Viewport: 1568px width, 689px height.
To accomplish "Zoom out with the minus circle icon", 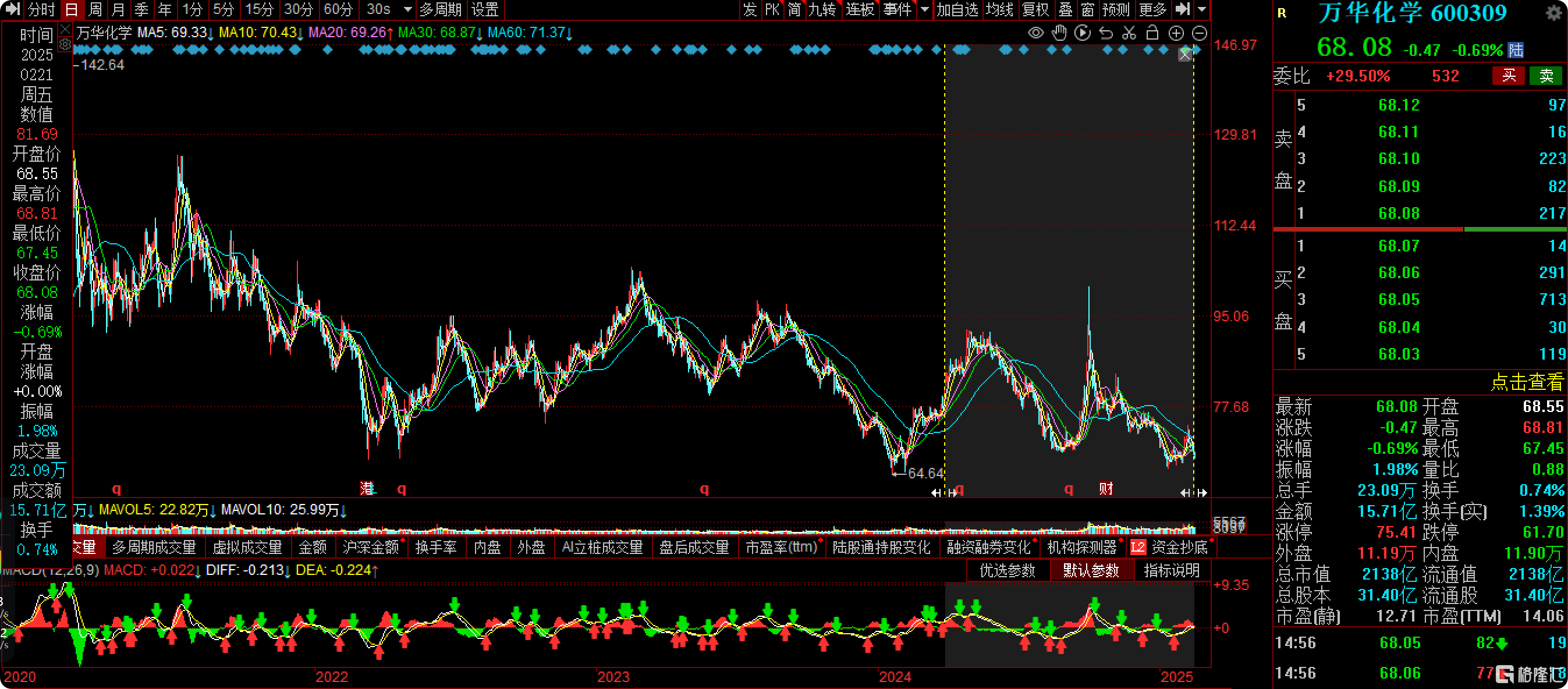I will [1199, 33].
